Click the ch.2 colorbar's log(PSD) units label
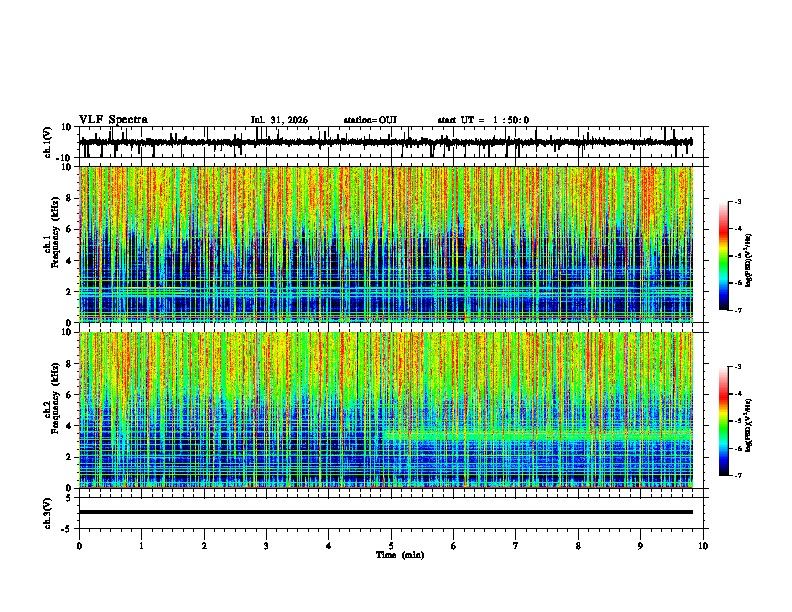792x612 pixels. tap(749, 425)
